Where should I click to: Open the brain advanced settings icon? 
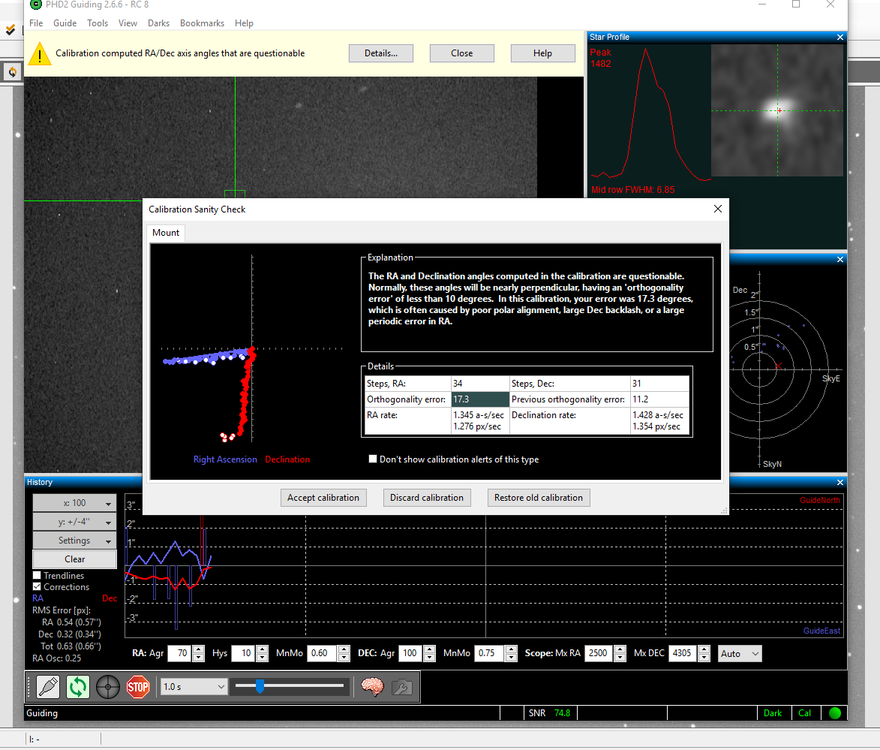pyautogui.click(x=372, y=687)
